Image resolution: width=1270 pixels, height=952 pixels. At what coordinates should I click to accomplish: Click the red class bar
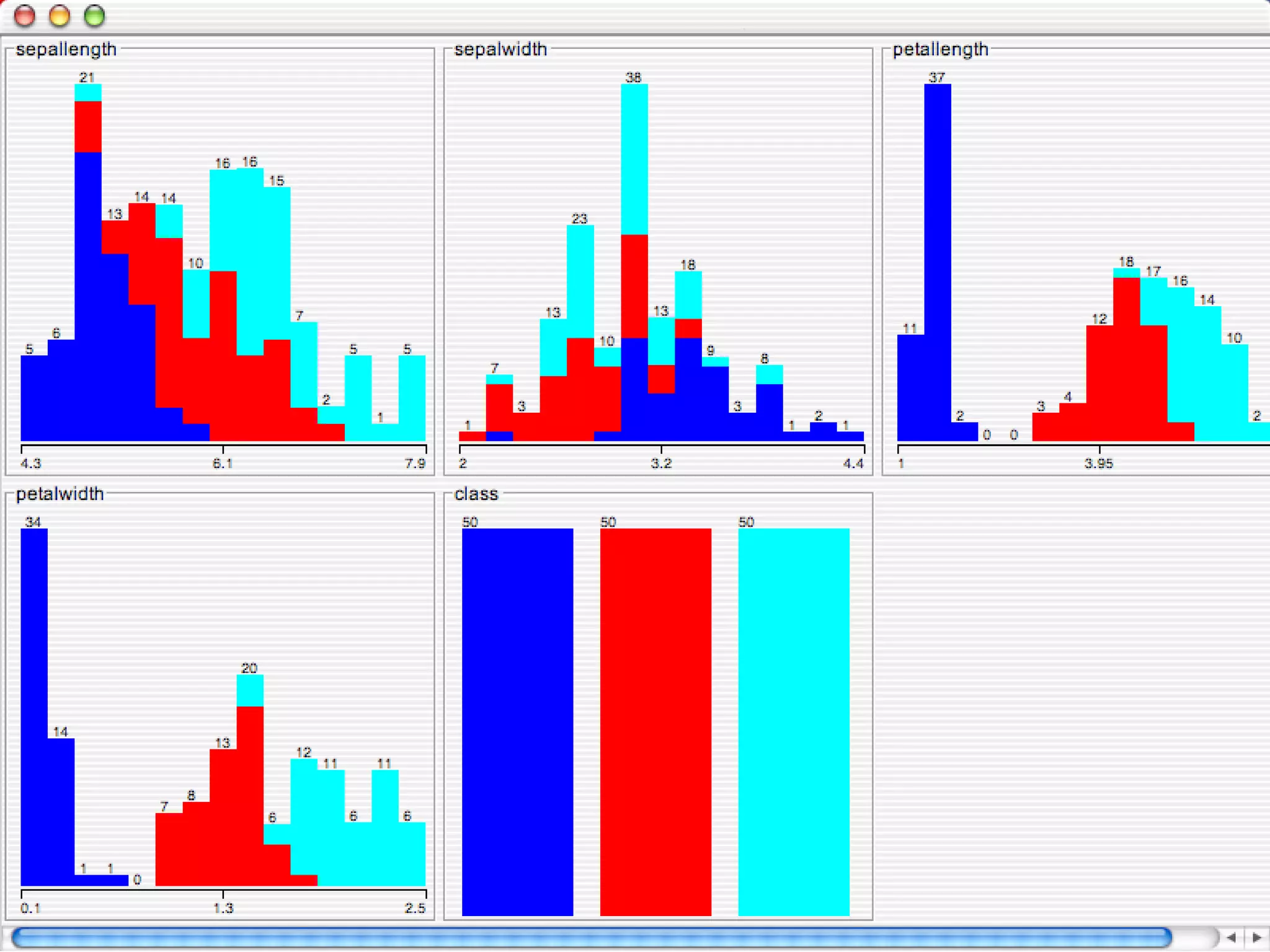point(655,722)
